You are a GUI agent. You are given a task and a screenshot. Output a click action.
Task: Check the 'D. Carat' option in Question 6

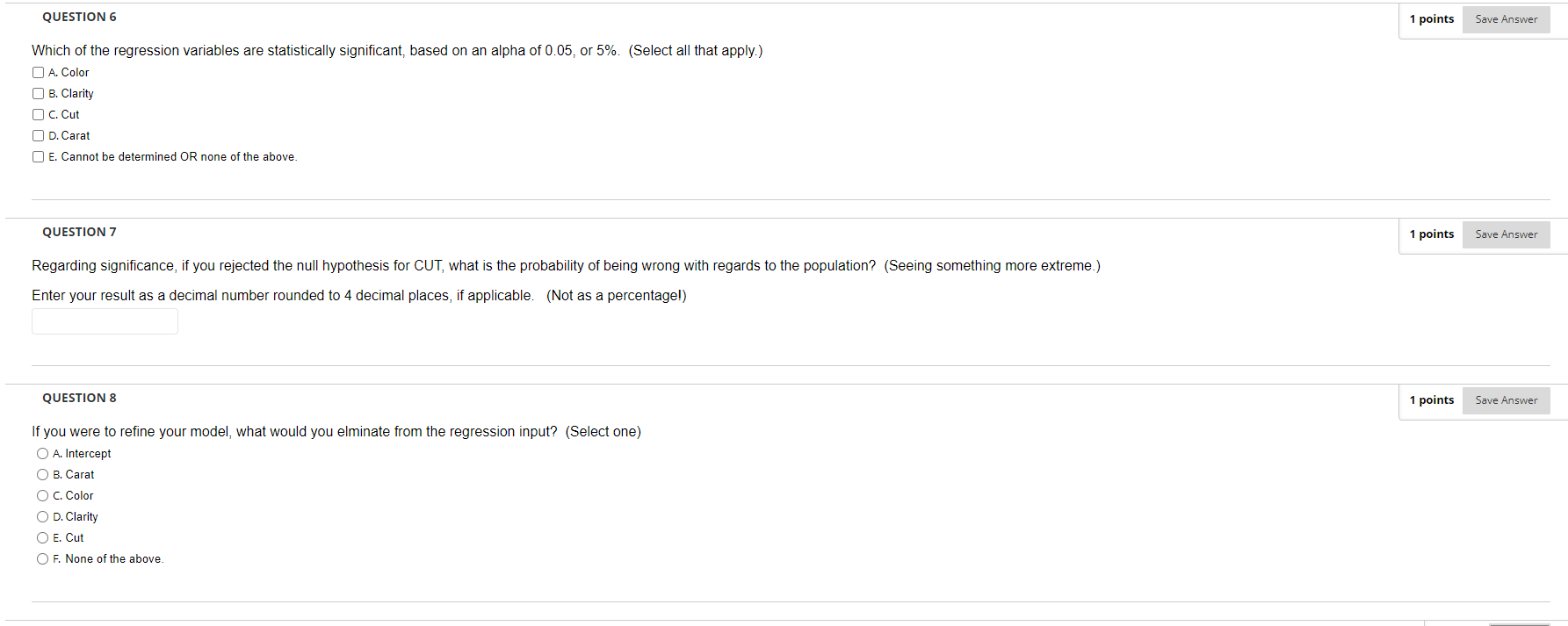(x=38, y=135)
